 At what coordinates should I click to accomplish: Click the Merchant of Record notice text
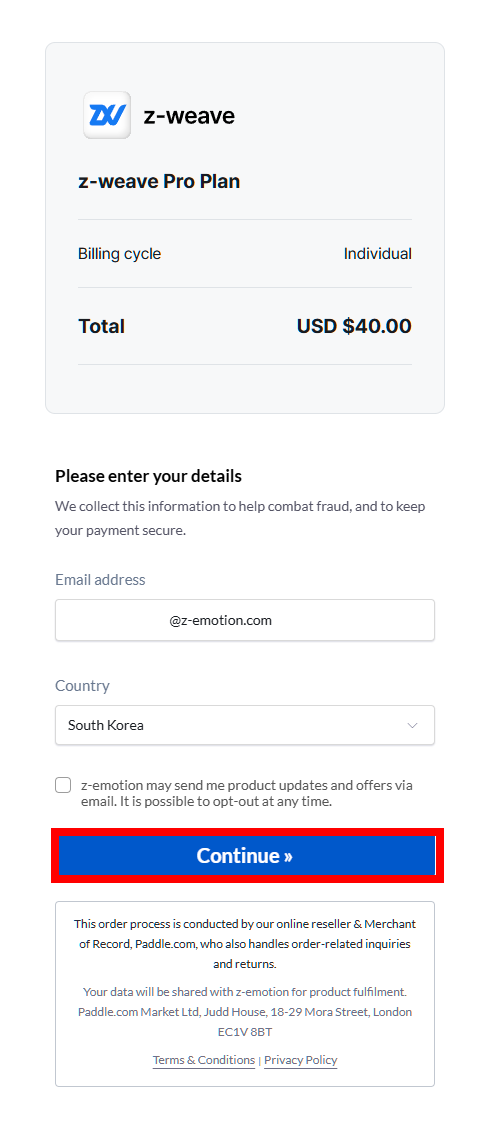click(244, 944)
